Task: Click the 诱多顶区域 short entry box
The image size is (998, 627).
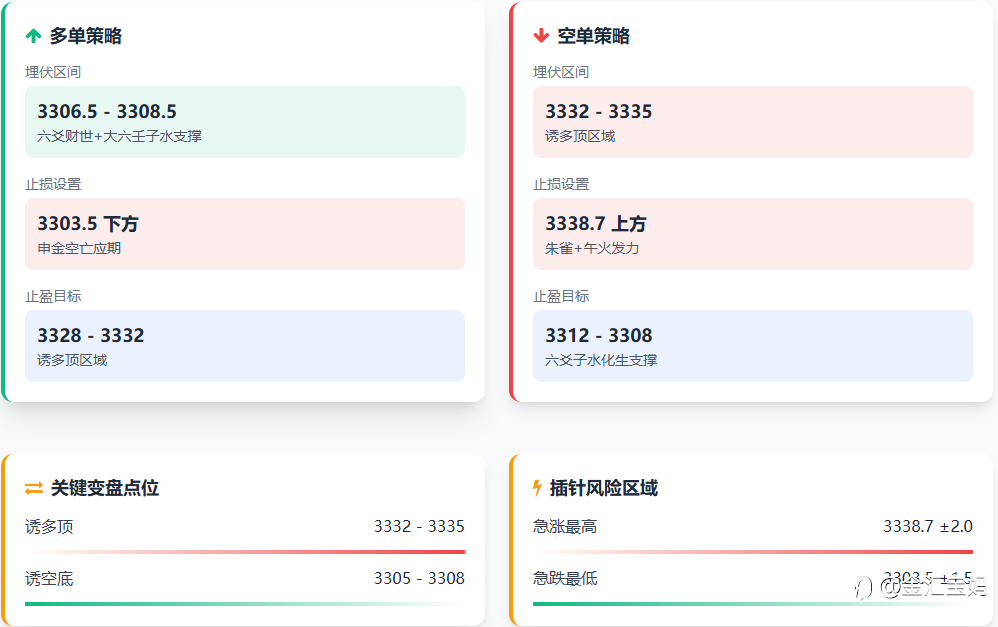Action: point(752,122)
